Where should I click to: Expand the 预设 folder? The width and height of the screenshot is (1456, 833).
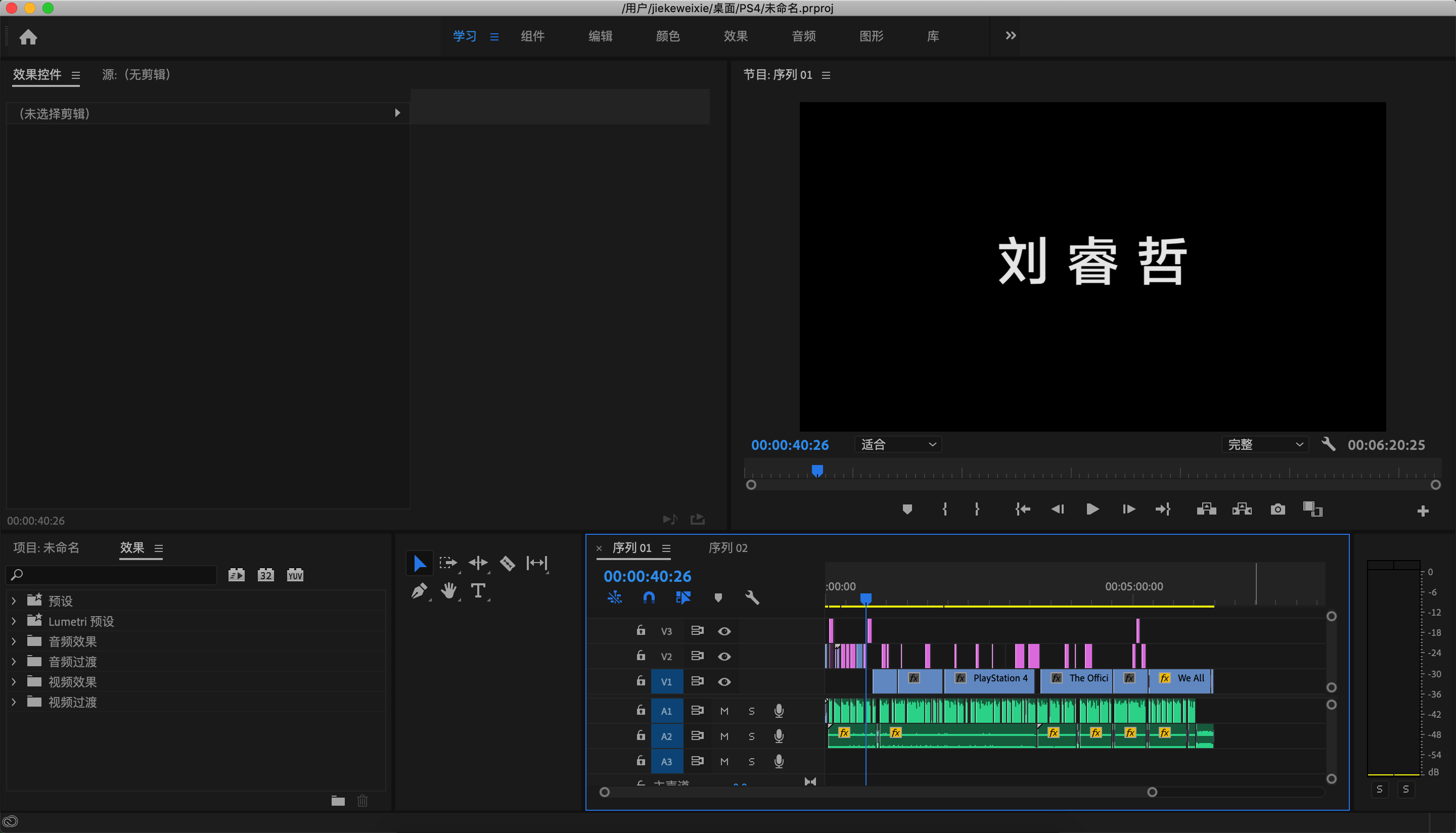(14, 600)
